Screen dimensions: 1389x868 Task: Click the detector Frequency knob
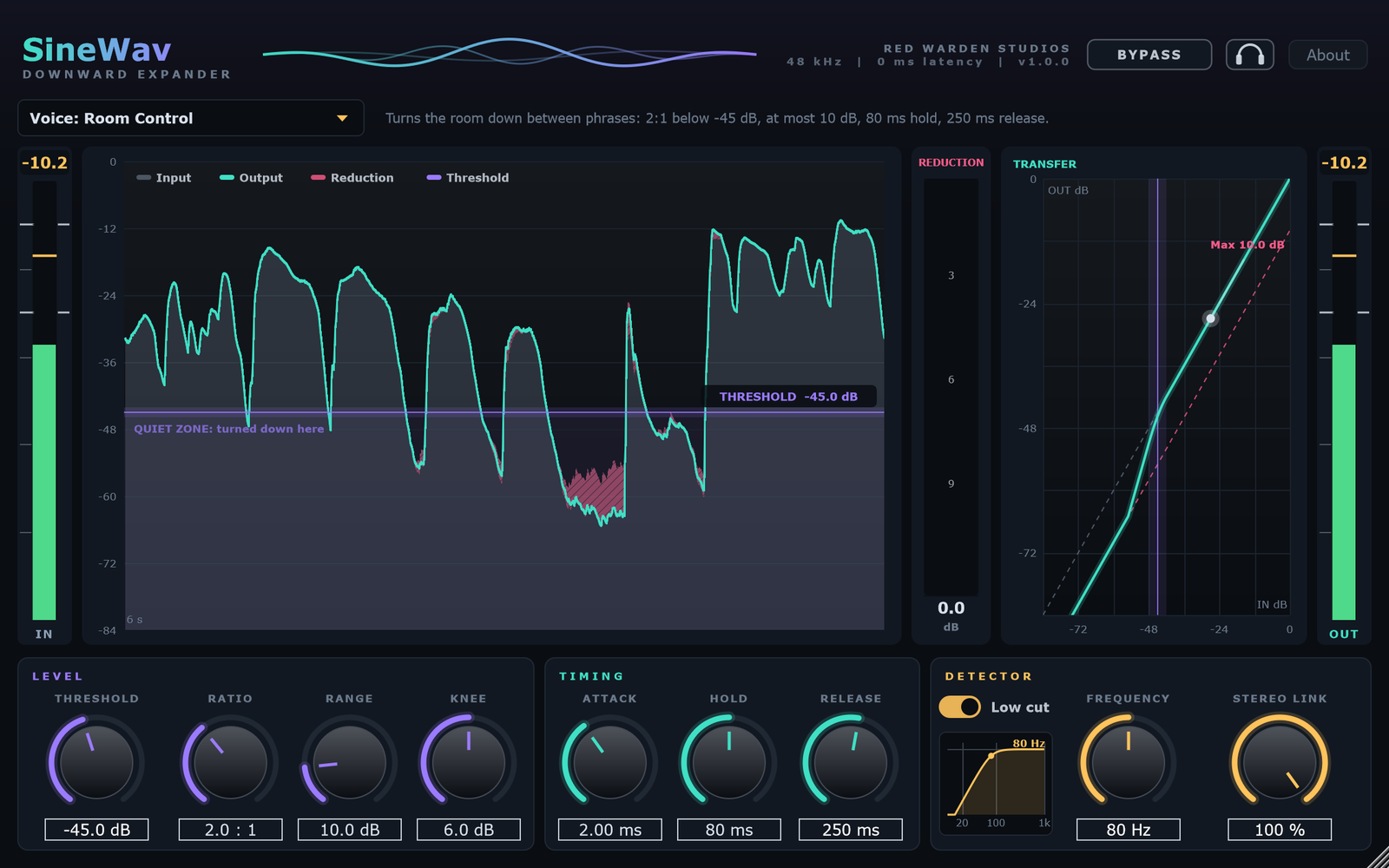[1128, 761]
